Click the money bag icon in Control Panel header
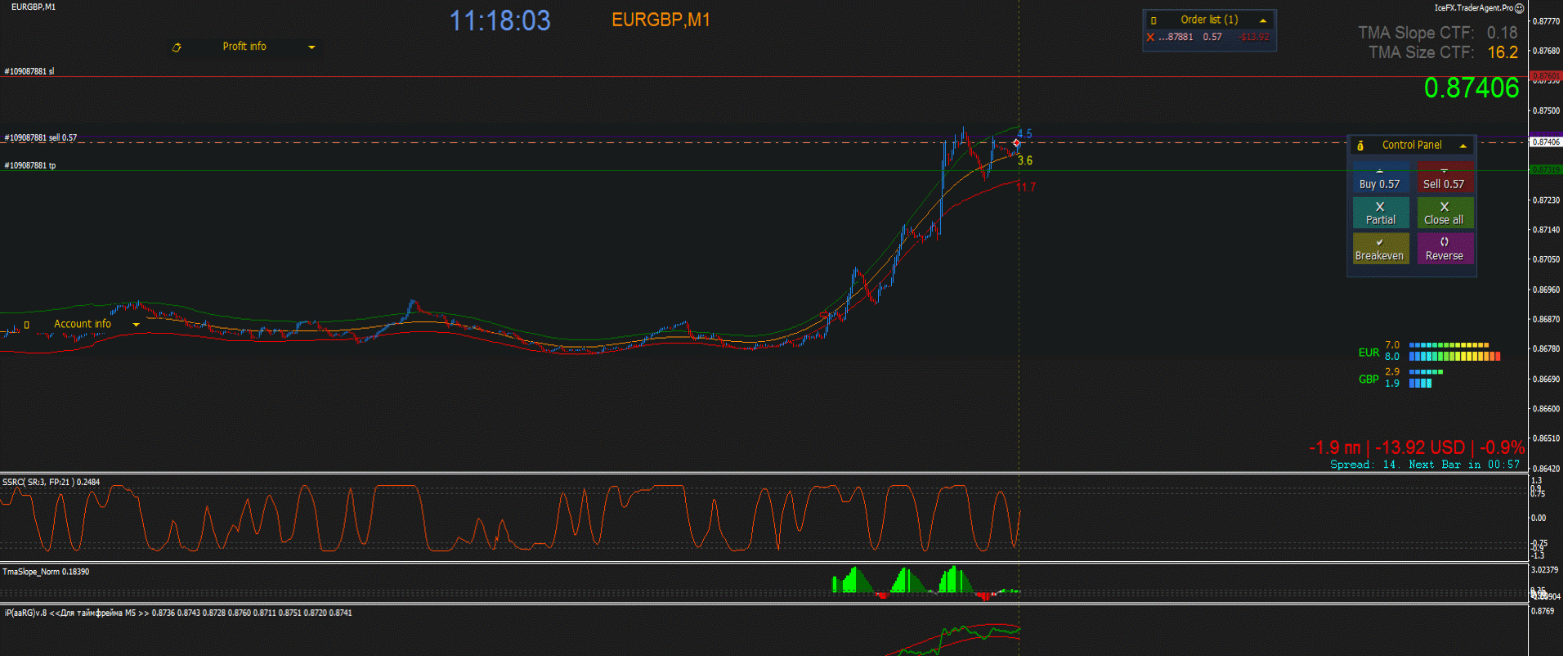 [x=1360, y=146]
